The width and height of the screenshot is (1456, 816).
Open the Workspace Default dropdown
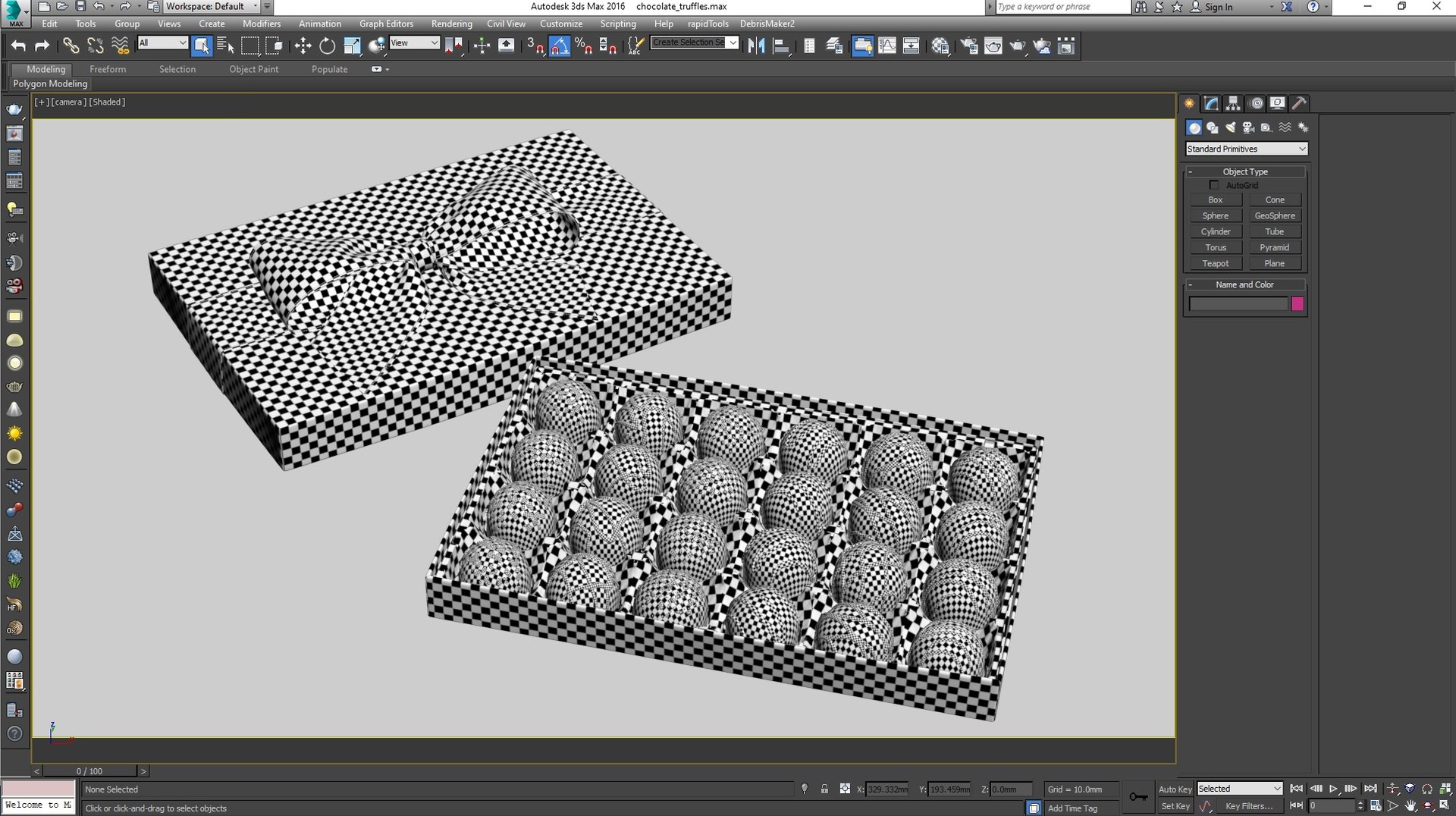tap(212, 6)
